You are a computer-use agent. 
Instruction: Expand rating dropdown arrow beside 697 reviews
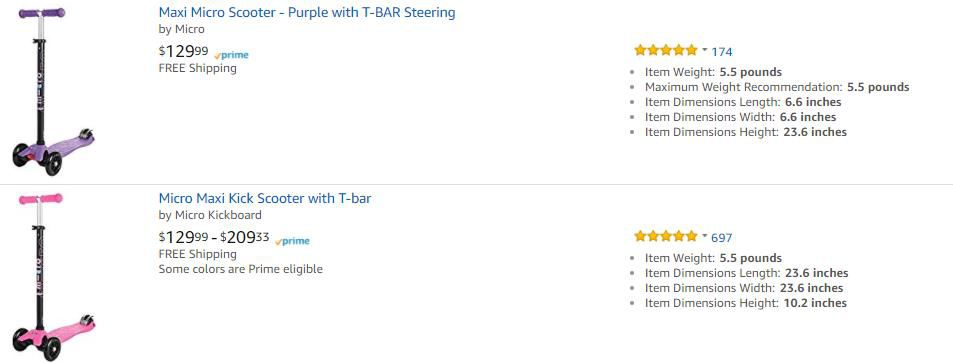704,235
